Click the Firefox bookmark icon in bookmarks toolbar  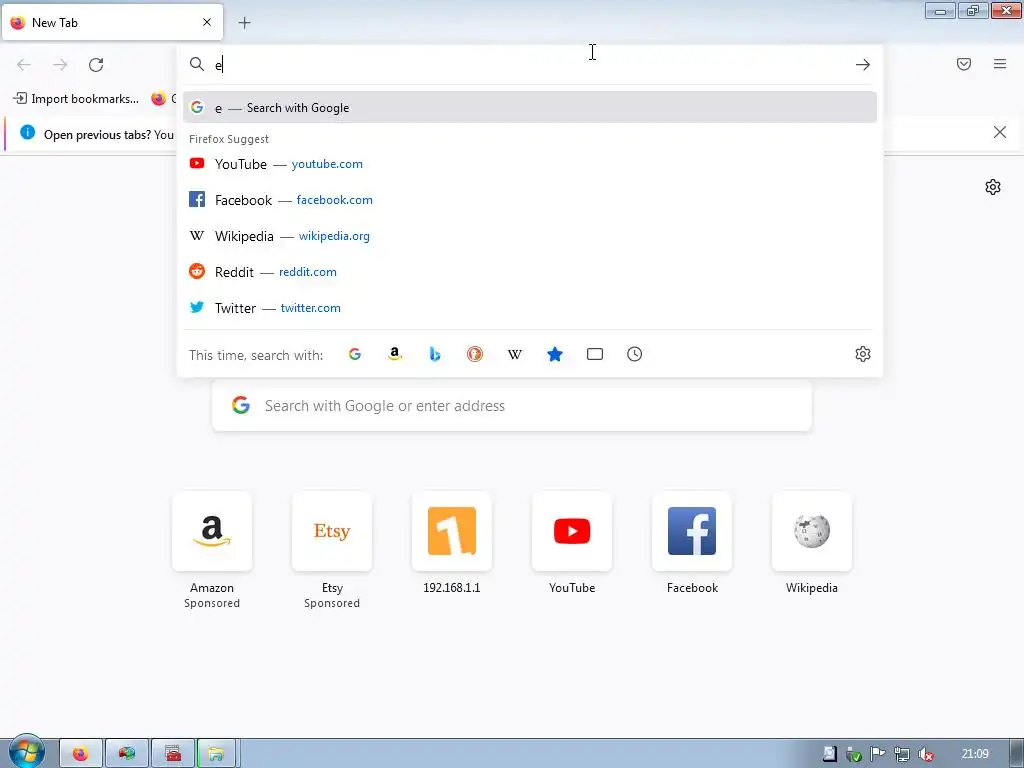coord(159,99)
